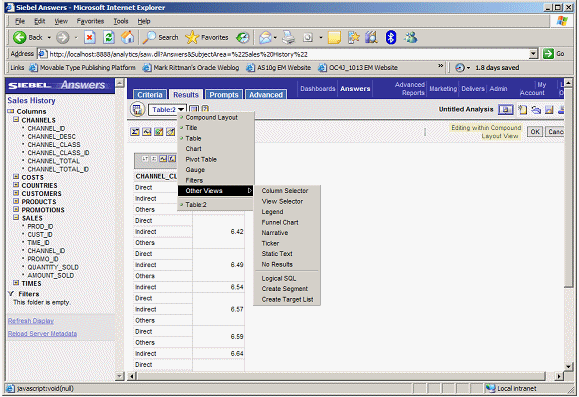Toggle the Title view menu entry
This screenshot has height=397, width=579.
click(191, 128)
